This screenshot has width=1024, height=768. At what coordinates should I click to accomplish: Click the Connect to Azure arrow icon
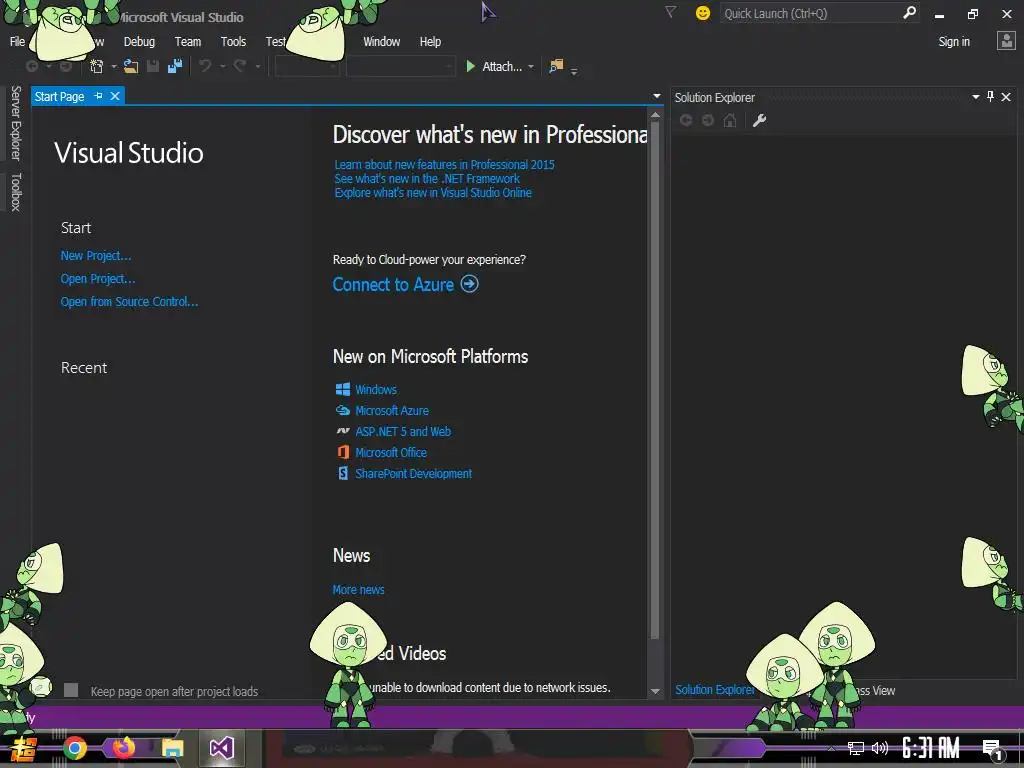tap(470, 284)
